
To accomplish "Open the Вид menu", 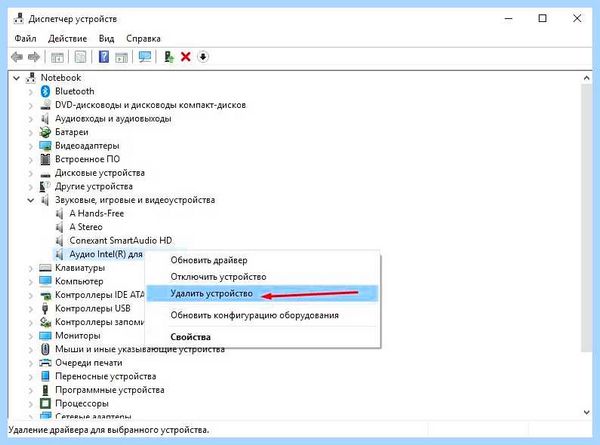I will [106, 39].
